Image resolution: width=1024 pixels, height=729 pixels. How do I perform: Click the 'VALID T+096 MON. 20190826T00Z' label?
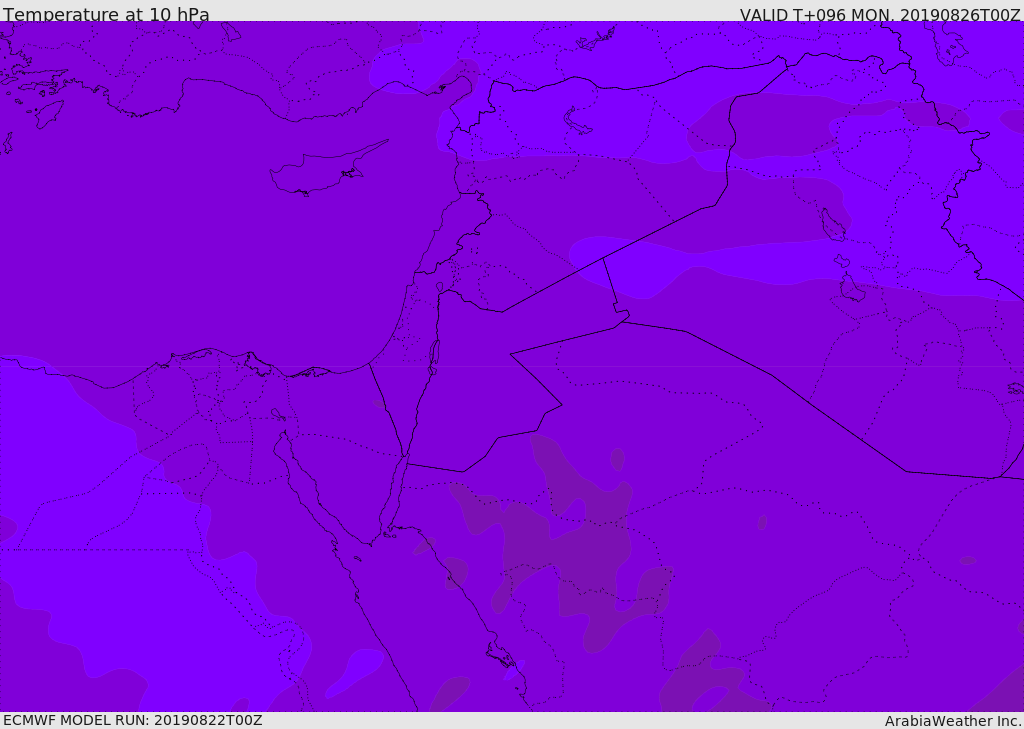880,15
